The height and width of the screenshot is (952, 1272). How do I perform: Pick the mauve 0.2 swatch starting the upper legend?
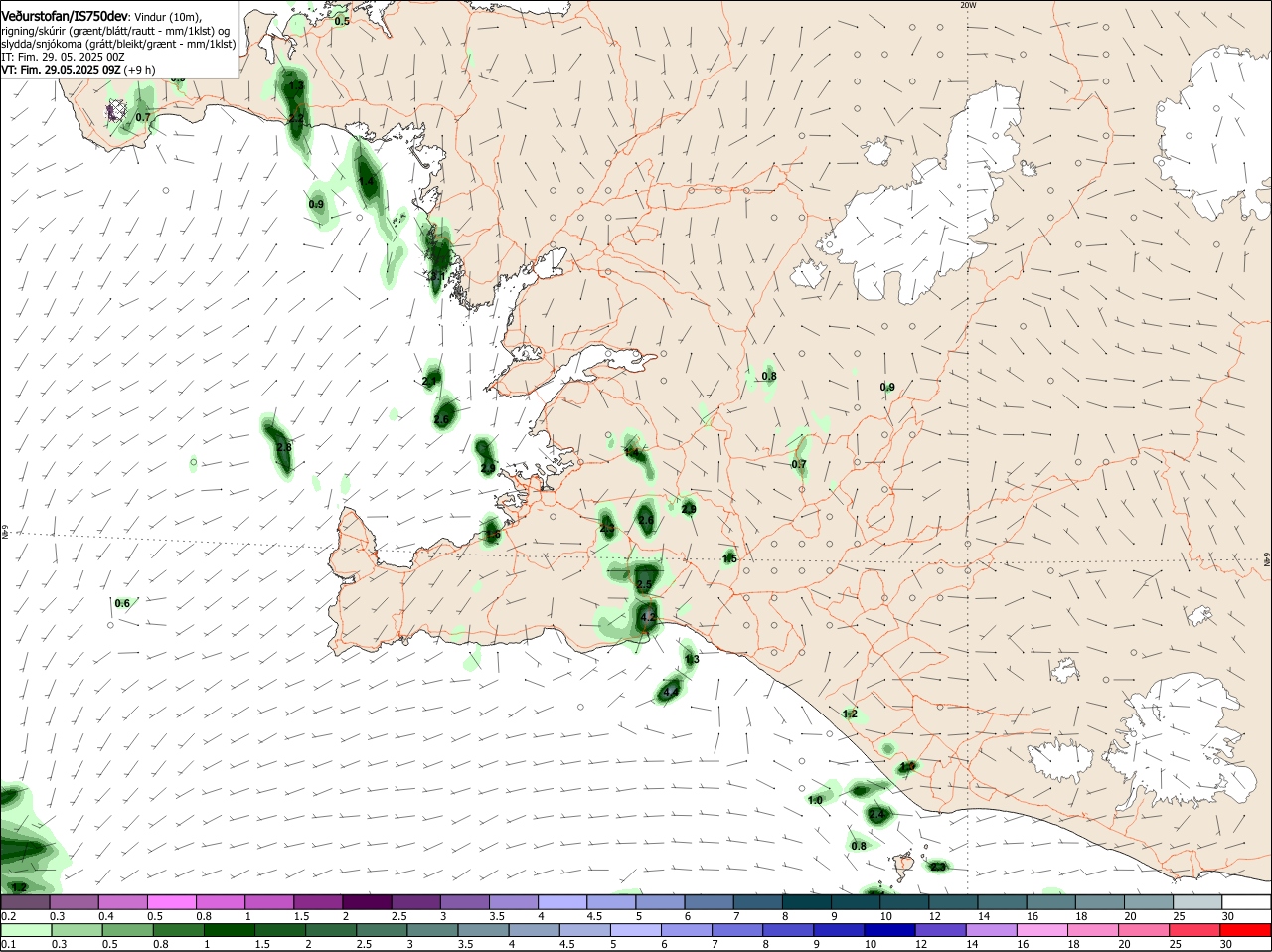[25, 902]
